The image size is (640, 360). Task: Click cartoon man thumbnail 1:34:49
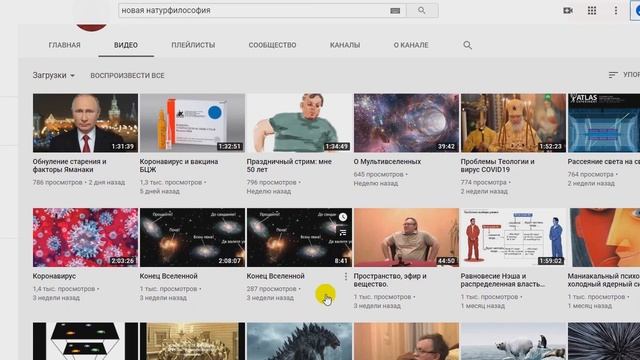click(299, 123)
